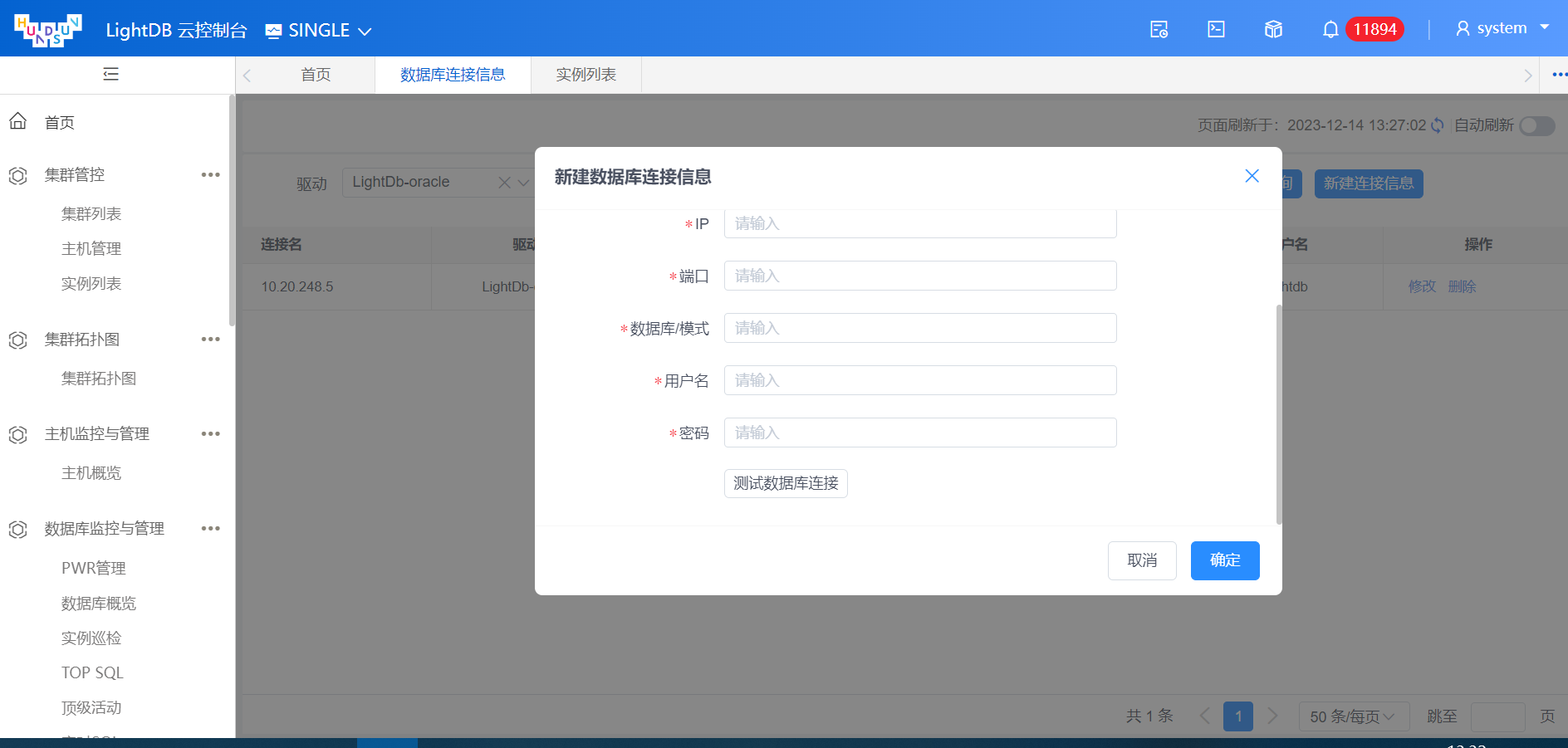This screenshot has height=748, width=1568.
Task: Open the system user menu
Action: point(1502,28)
